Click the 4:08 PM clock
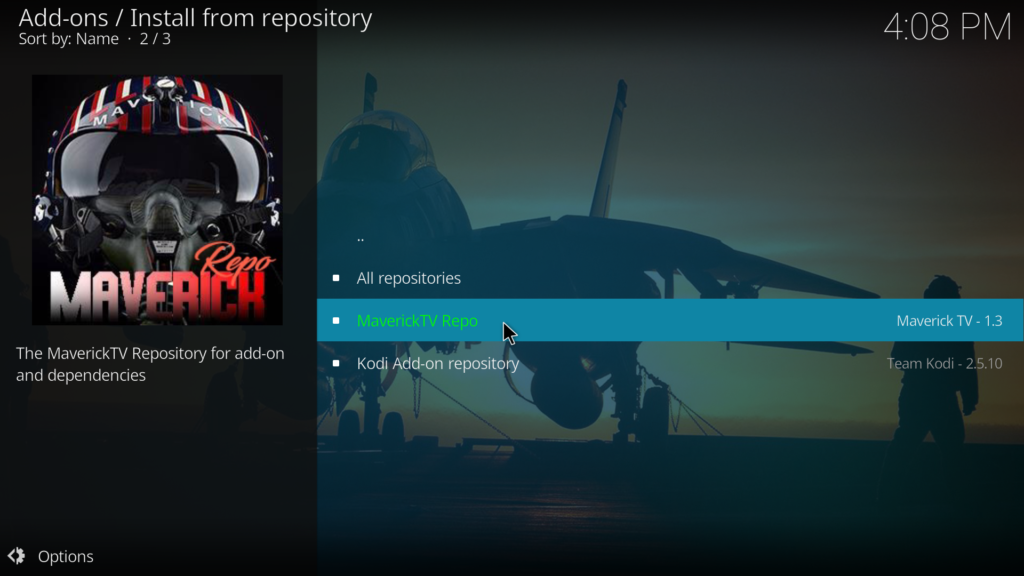Screen dimensions: 1024x576 pos(947,27)
